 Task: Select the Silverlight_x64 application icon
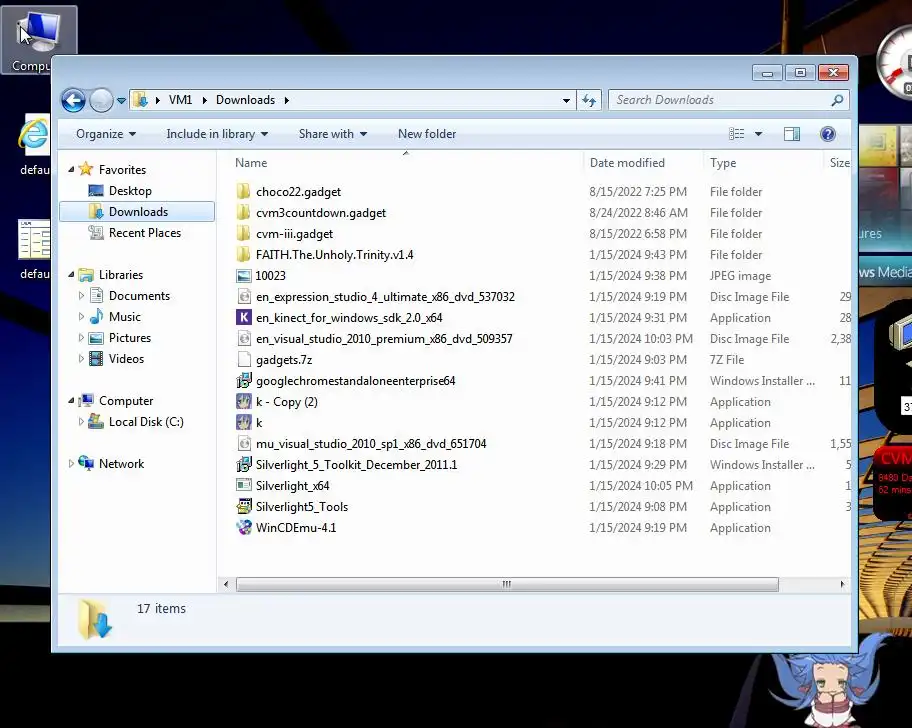pos(244,486)
